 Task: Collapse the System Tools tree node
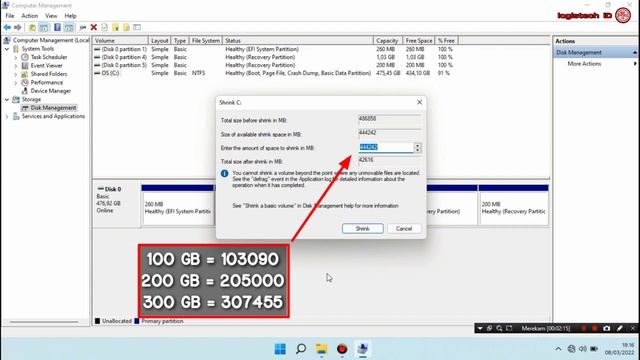[x=7, y=49]
